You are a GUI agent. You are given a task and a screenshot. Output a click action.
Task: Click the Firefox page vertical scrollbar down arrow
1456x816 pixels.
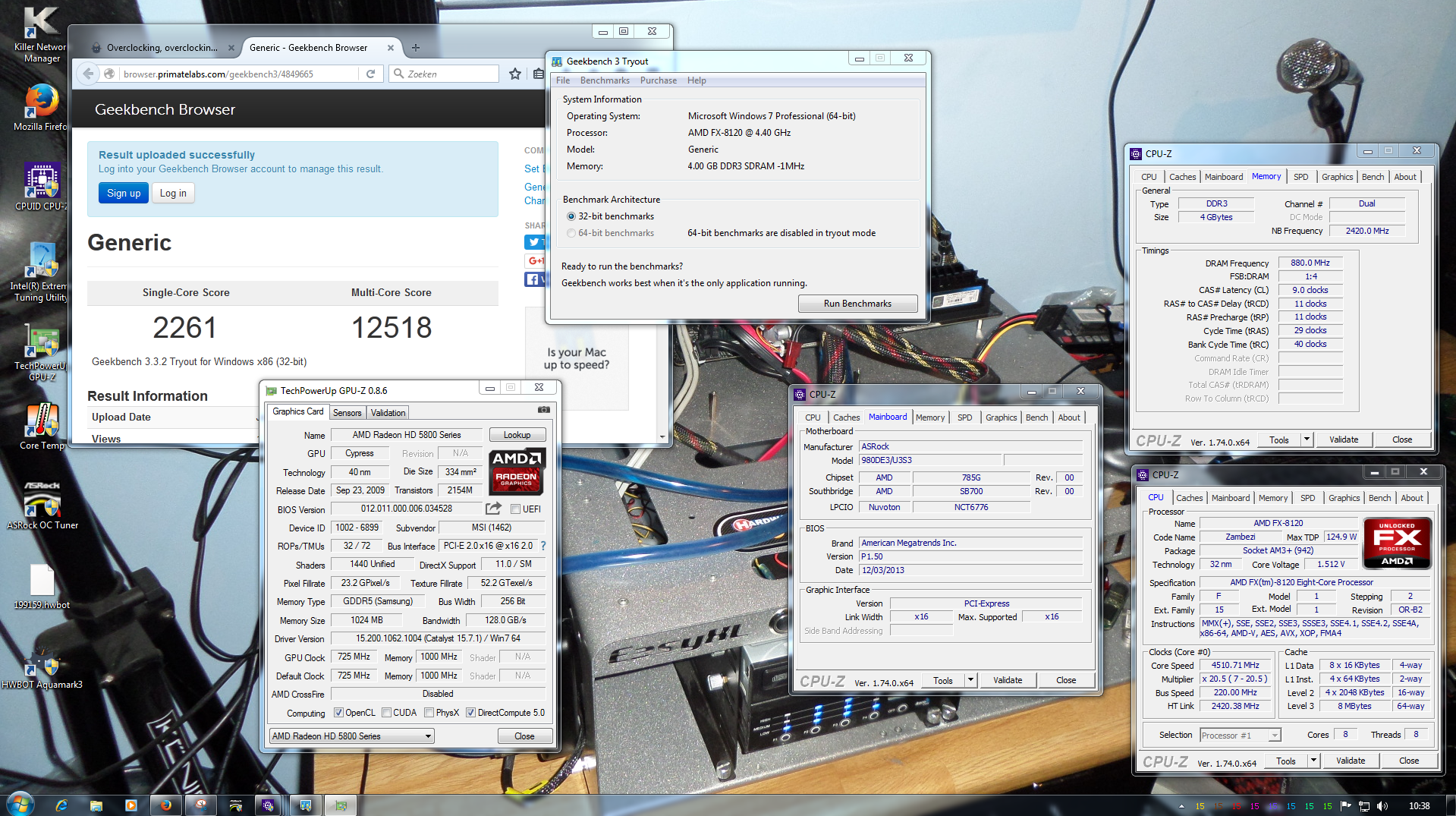pyautogui.click(x=662, y=437)
